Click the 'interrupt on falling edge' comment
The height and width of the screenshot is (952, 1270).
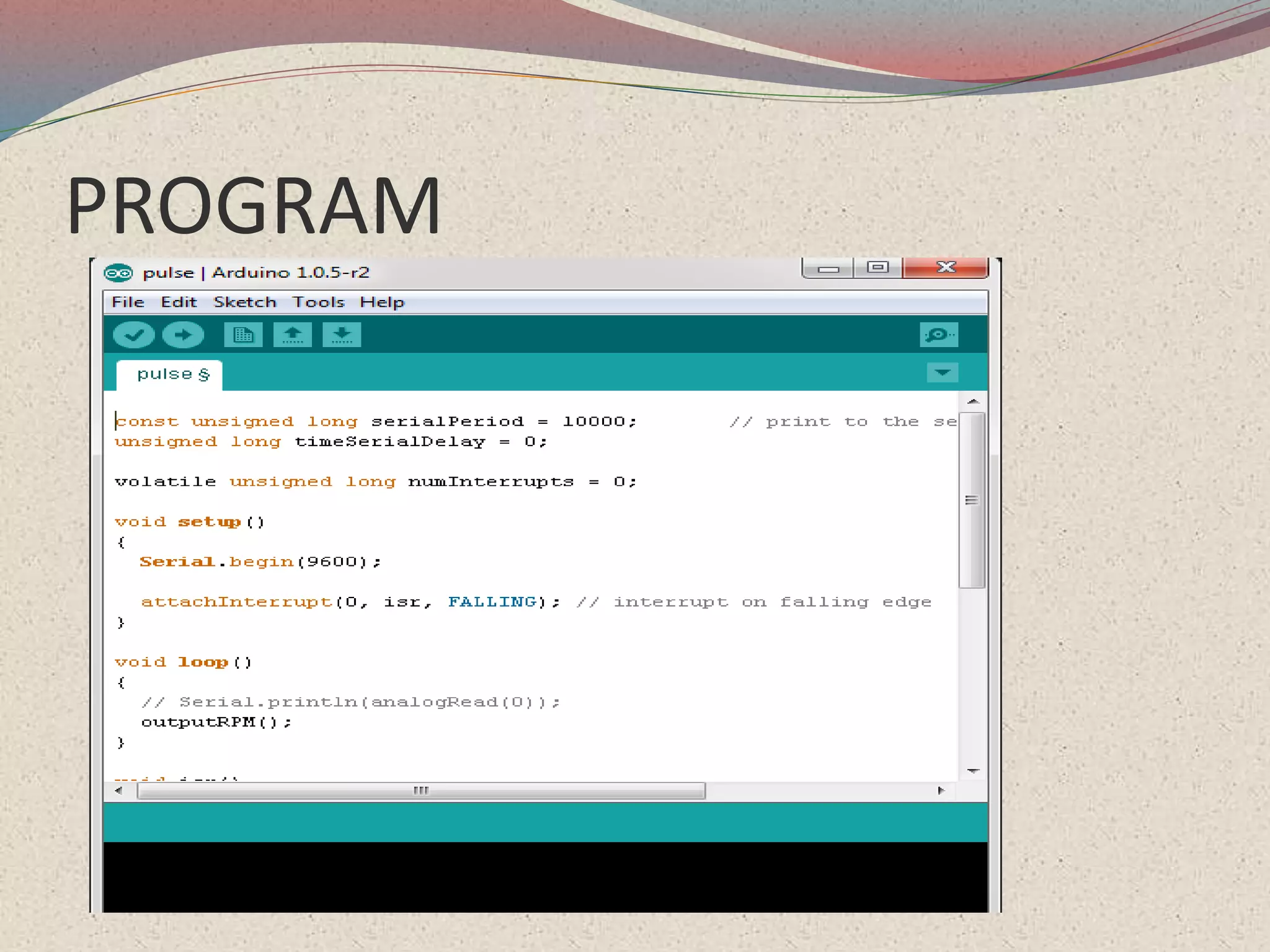pos(754,602)
